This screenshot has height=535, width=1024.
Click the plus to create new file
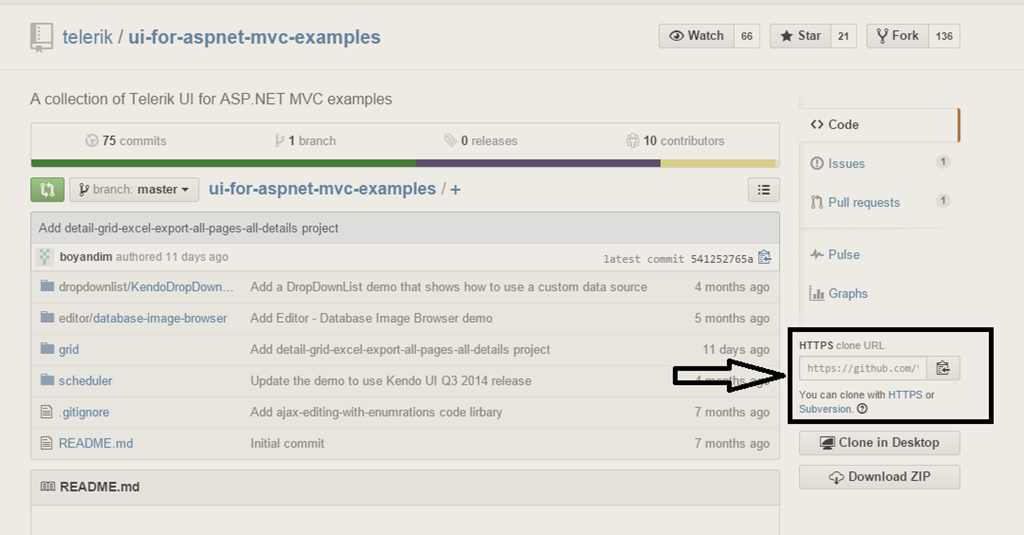pyautogui.click(x=455, y=189)
